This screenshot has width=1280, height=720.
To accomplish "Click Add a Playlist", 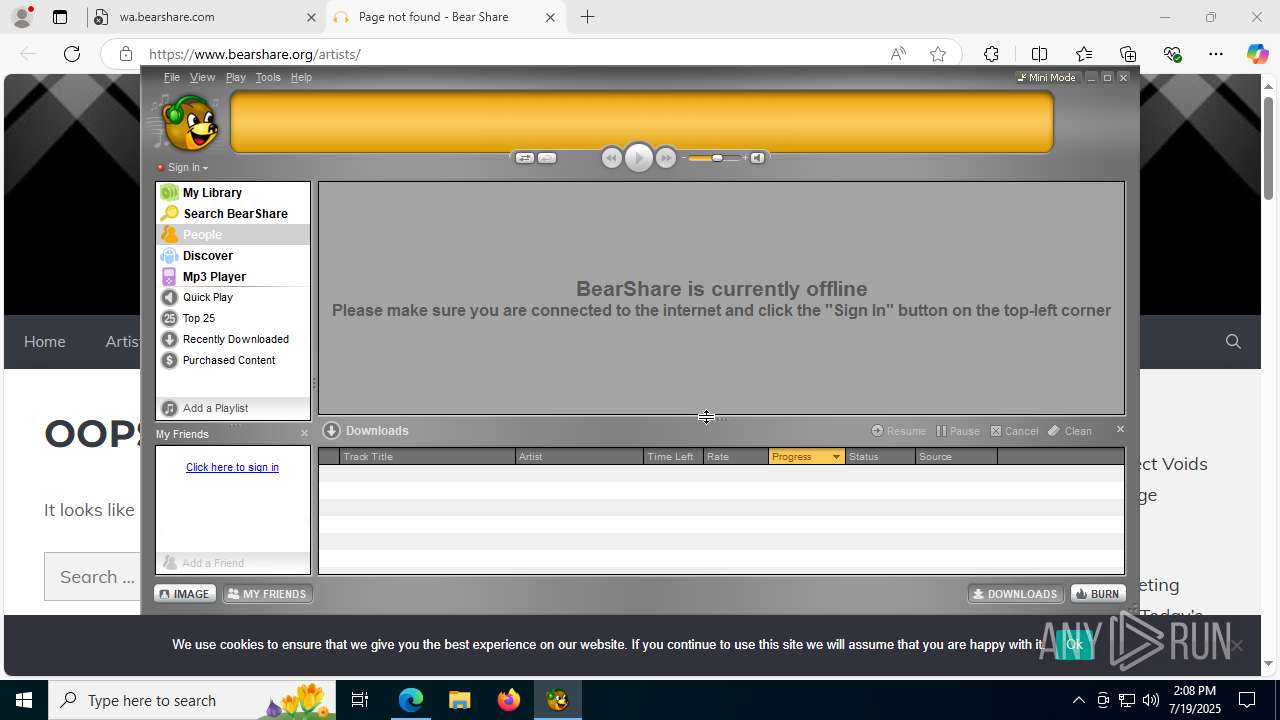I will click(x=233, y=408).
